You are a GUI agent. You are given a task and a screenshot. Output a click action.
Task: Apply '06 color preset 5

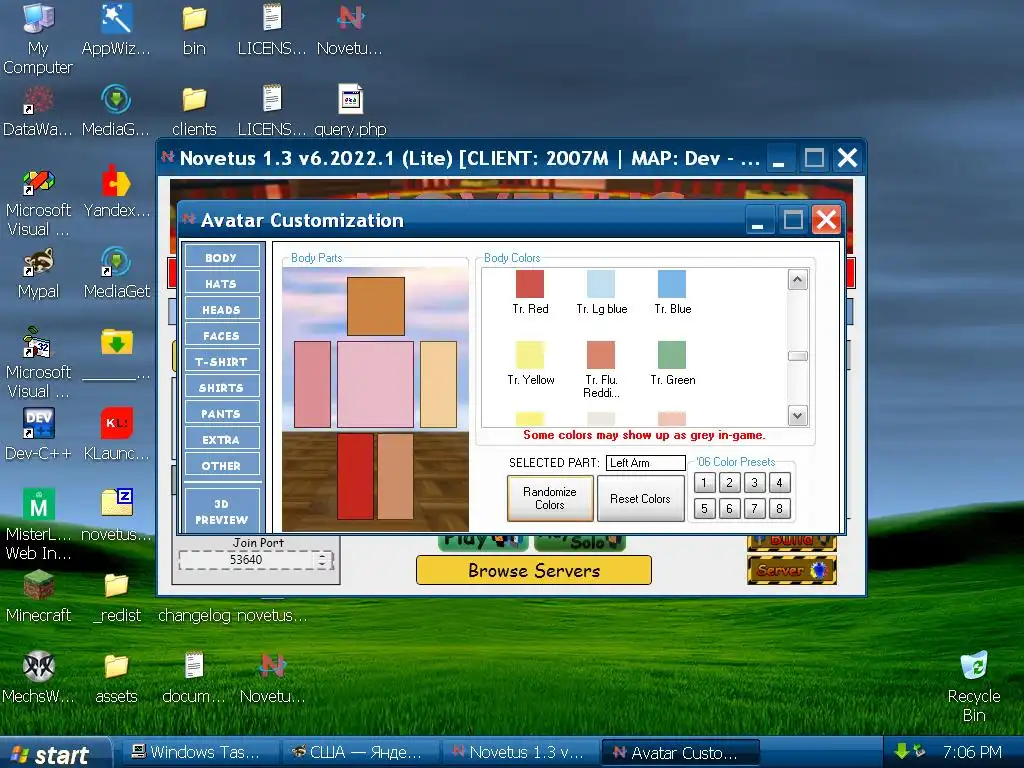pos(704,508)
